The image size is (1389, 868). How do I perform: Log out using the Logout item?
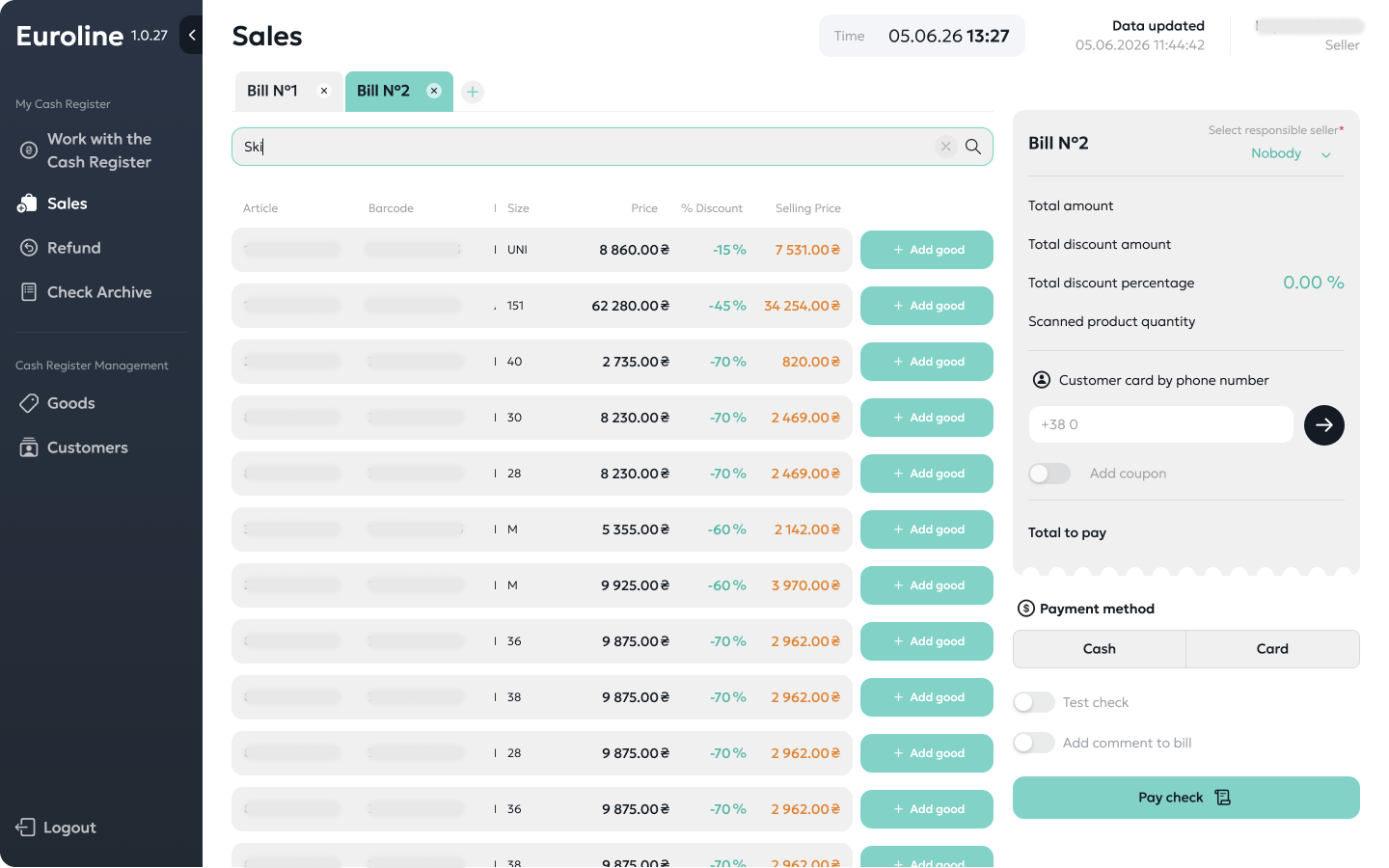tap(56, 827)
